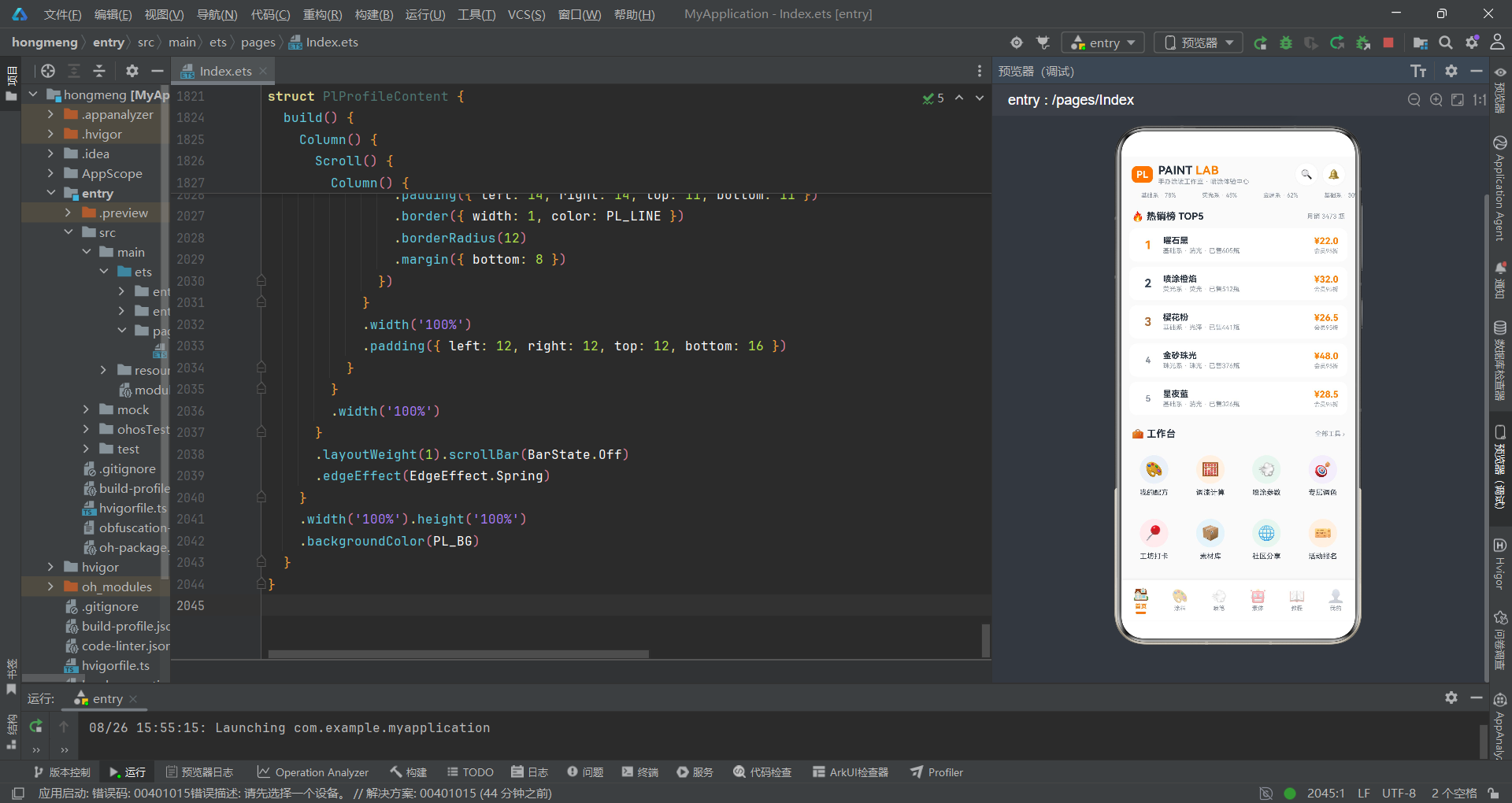Open the Profiler tool tab
Image resolution: width=1512 pixels, height=803 pixels.
click(937, 772)
